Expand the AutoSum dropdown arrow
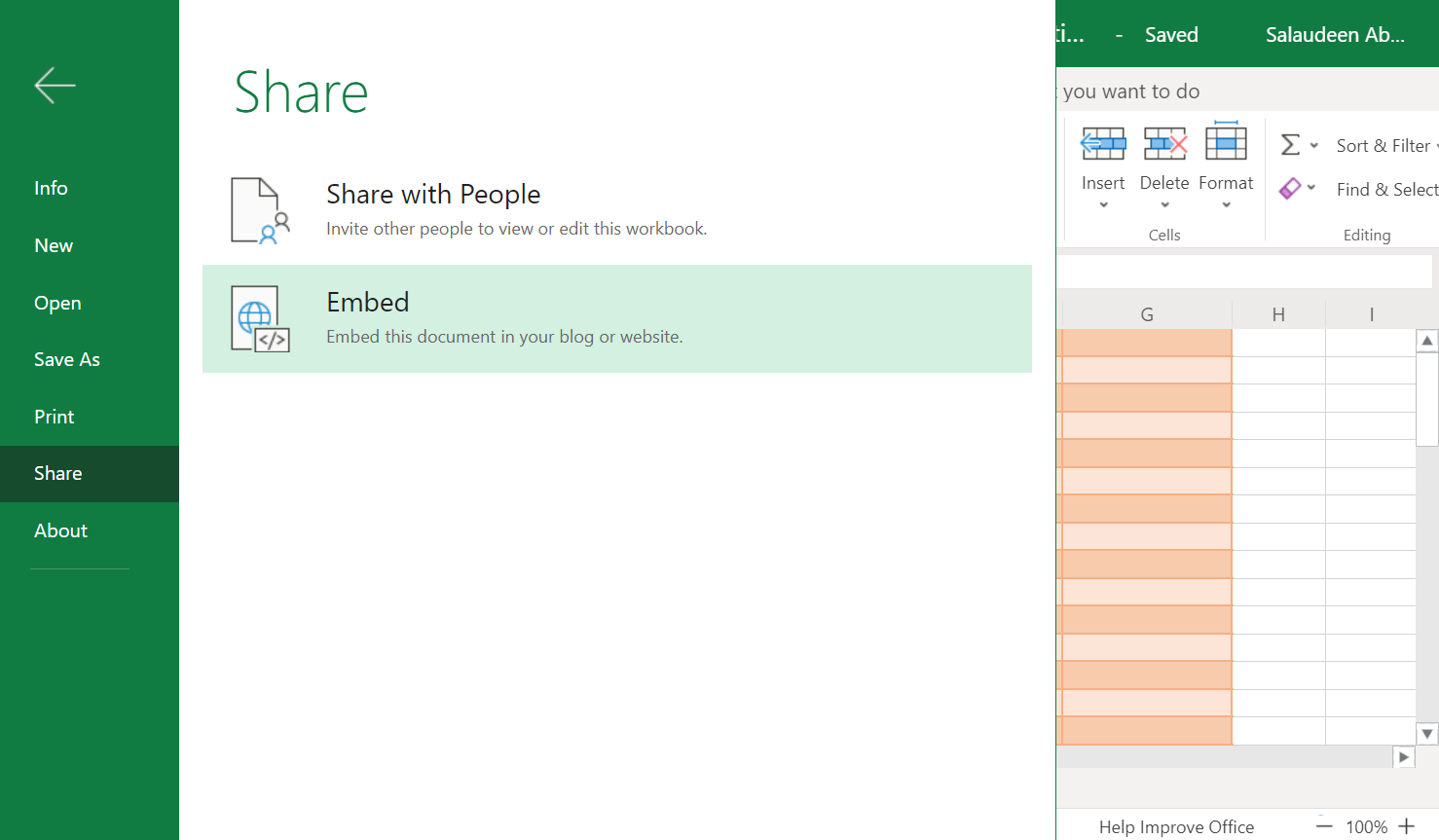1439x840 pixels. point(1316,144)
